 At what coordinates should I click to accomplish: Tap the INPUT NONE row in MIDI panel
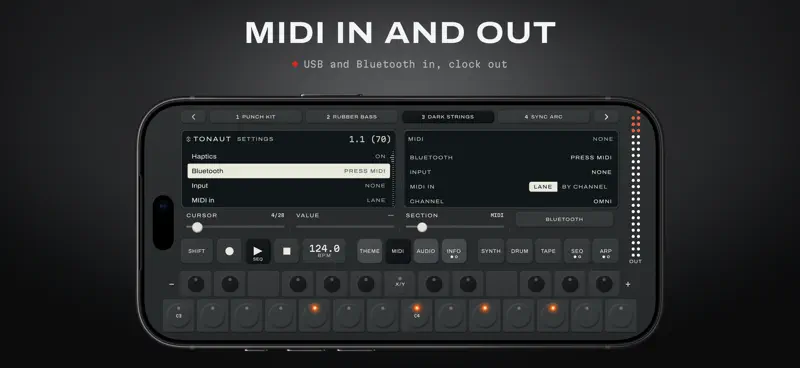pyautogui.click(x=511, y=172)
